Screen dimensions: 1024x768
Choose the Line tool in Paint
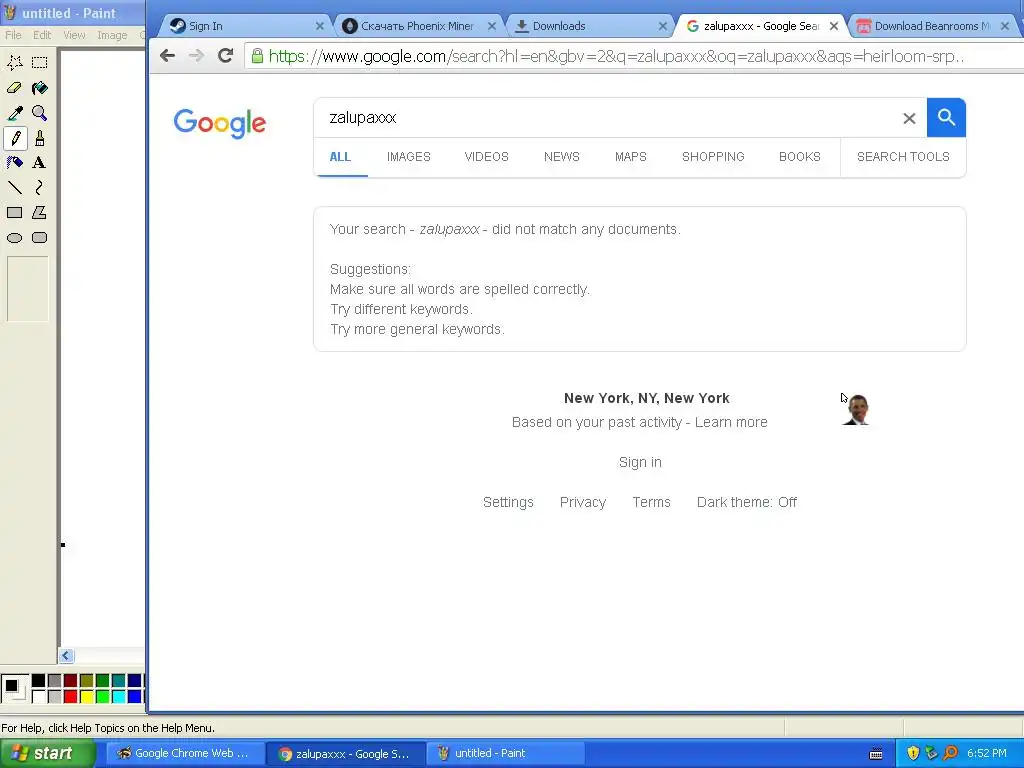pos(14,188)
